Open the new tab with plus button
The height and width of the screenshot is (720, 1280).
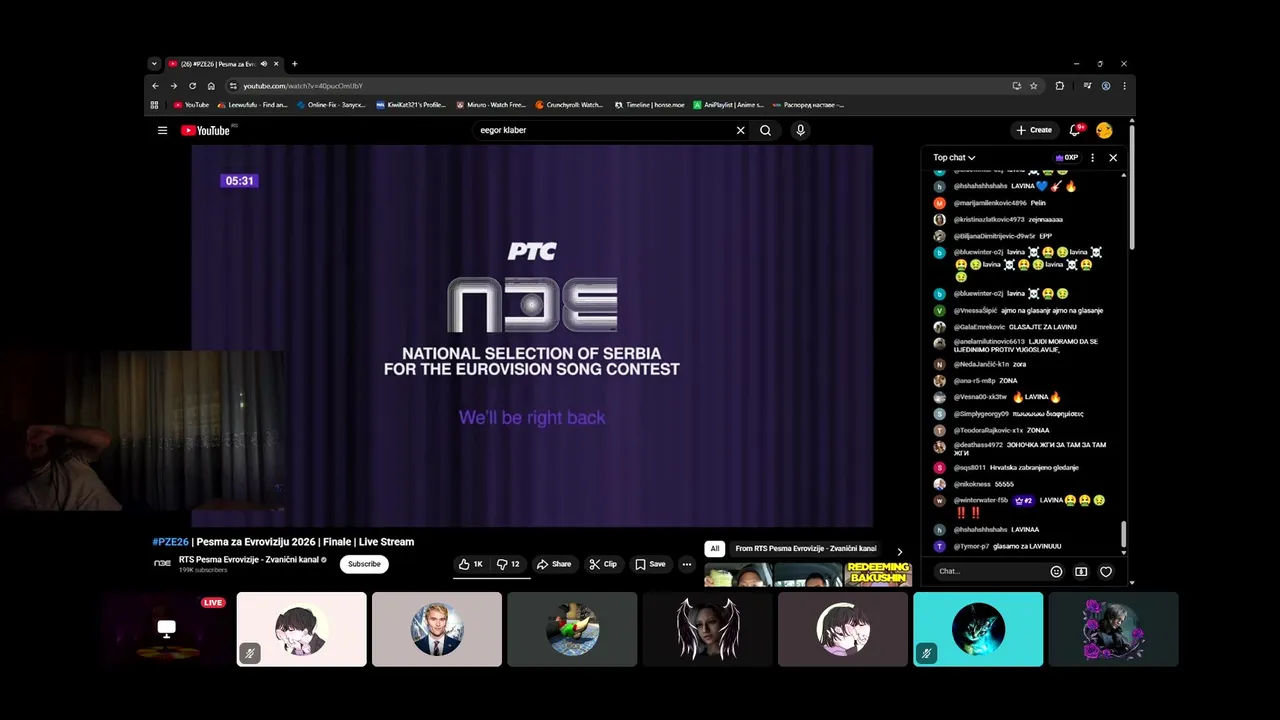(x=294, y=64)
